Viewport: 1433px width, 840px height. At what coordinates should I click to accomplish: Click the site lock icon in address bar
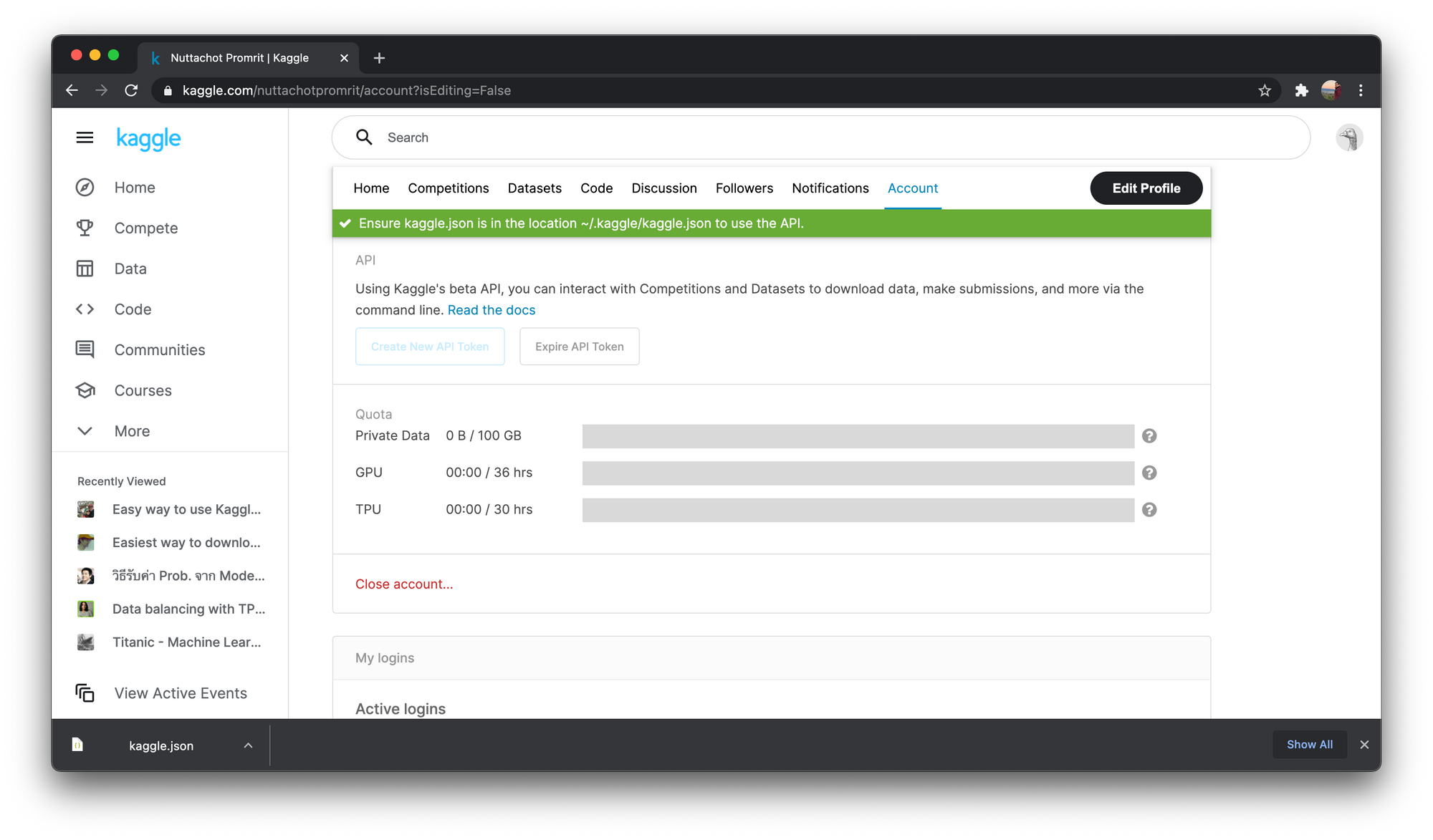click(x=168, y=90)
